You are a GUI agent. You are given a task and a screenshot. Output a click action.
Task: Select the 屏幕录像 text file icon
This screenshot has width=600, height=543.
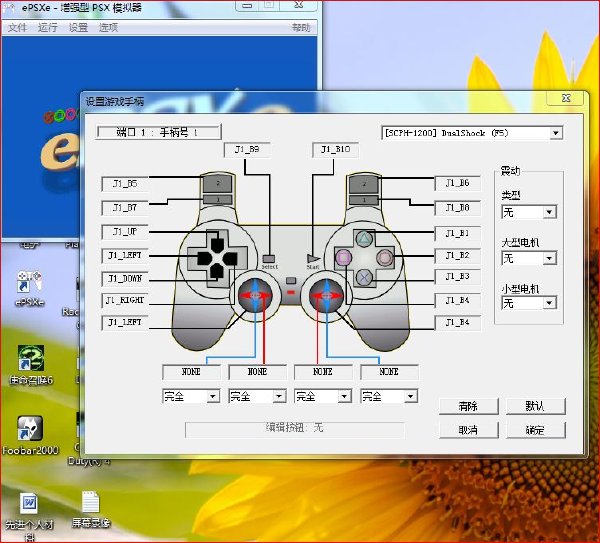tap(91, 509)
